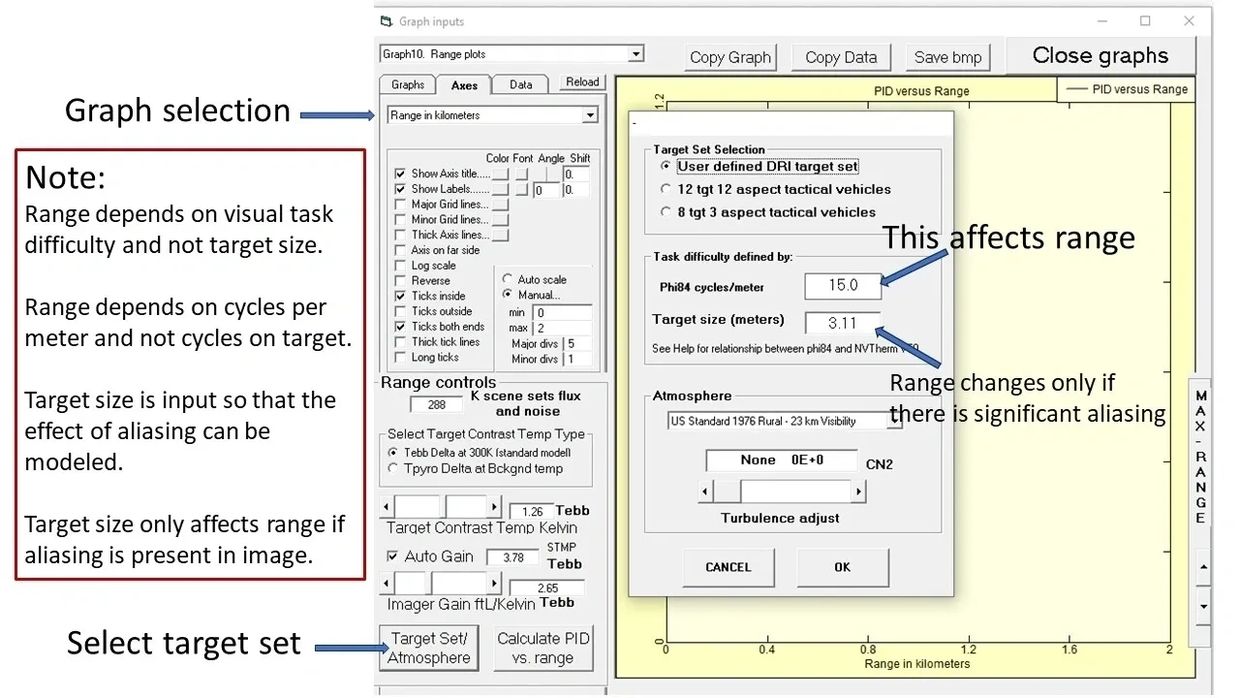Click the Calculate PID vs. range button

(543, 648)
